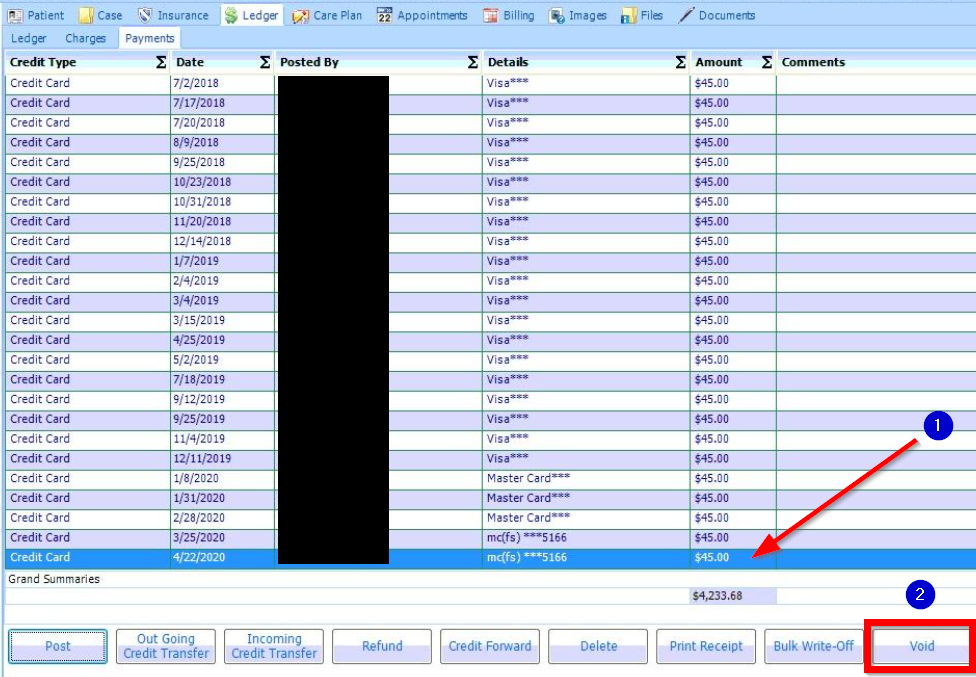Select the Ledger main tab
The width and height of the screenshot is (976, 677).
pyautogui.click(x=252, y=15)
